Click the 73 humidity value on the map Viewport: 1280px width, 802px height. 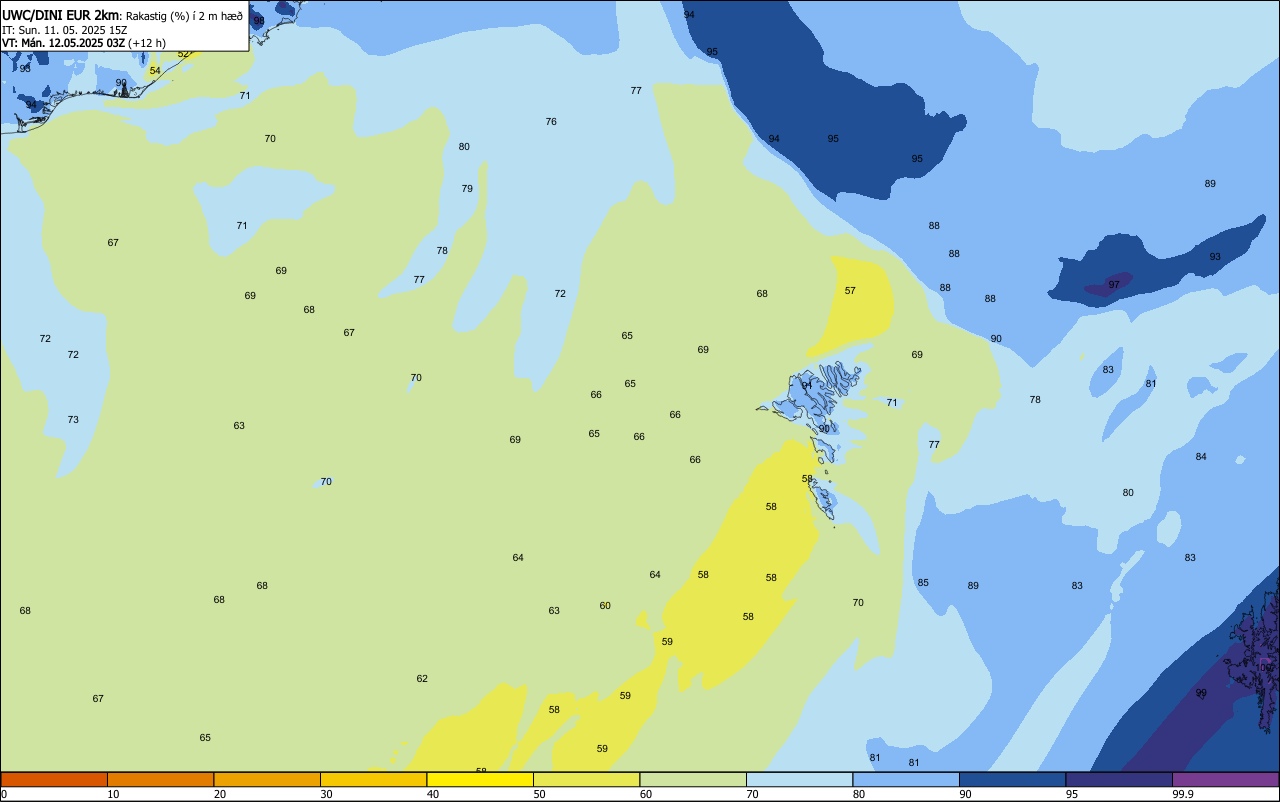click(x=73, y=420)
